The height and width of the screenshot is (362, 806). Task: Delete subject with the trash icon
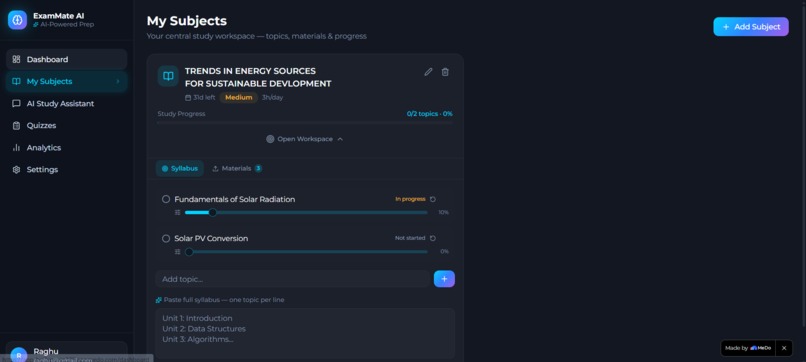445,72
